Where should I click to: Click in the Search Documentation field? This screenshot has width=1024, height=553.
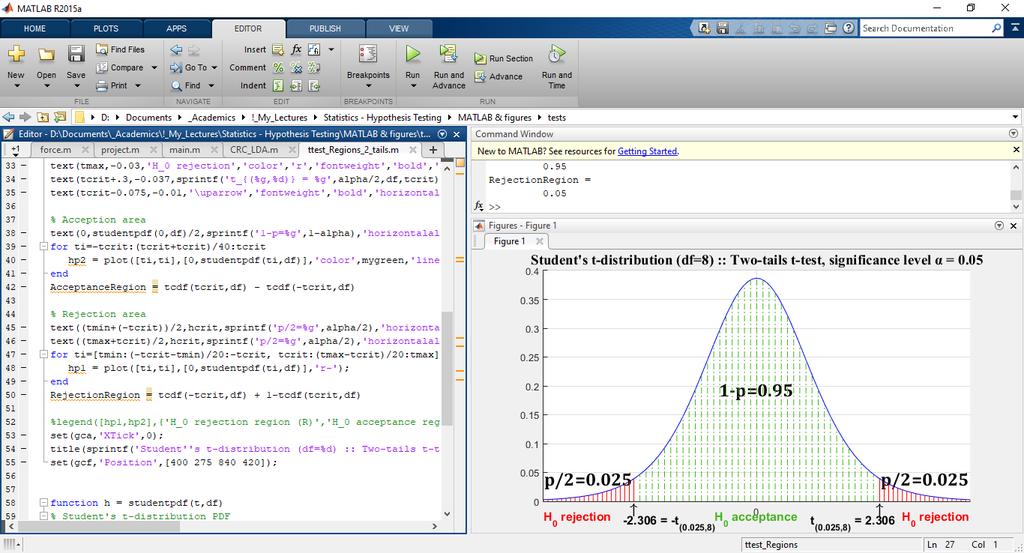(x=924, y=28)
